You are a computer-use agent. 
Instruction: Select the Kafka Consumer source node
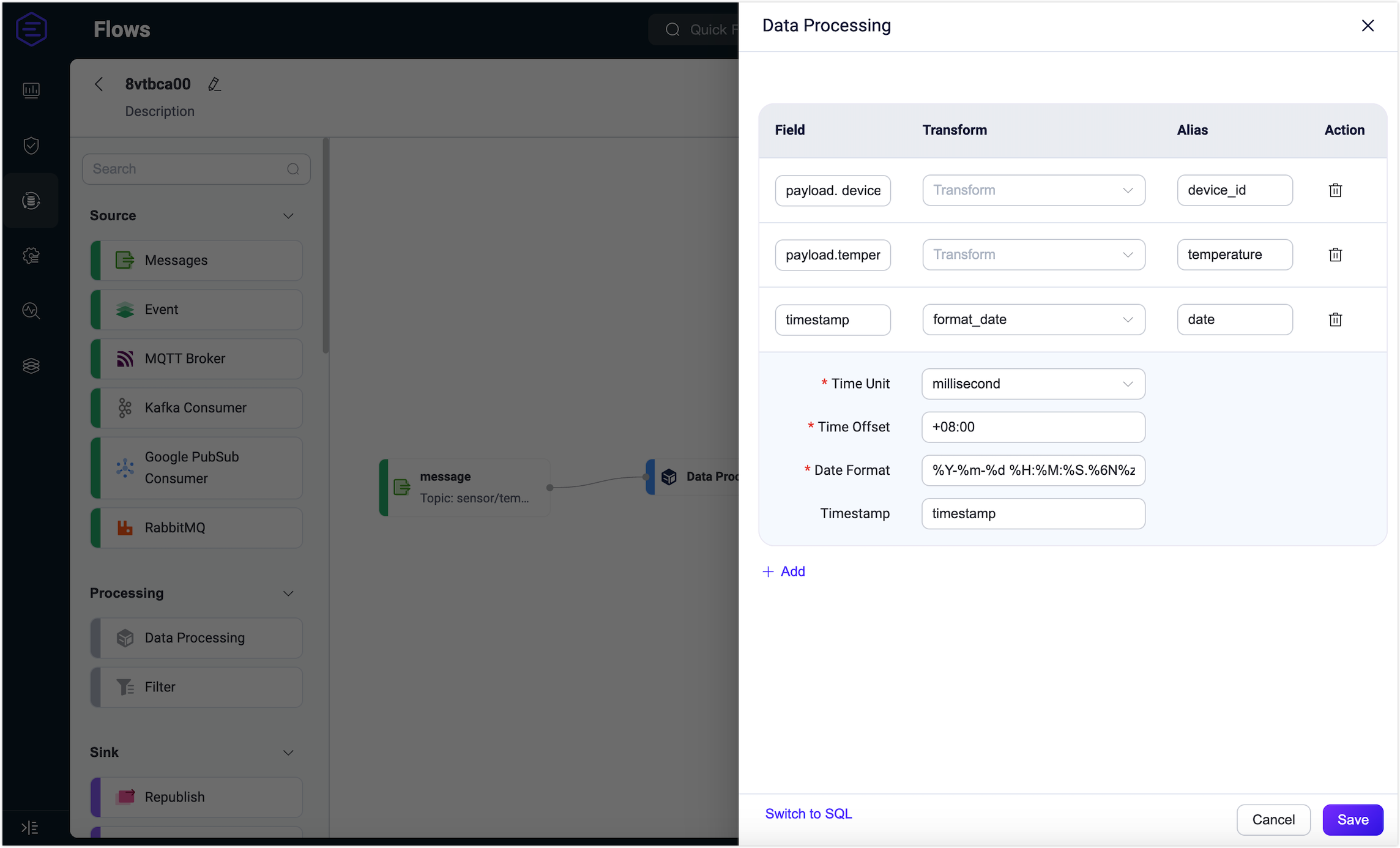click(196, 407)
